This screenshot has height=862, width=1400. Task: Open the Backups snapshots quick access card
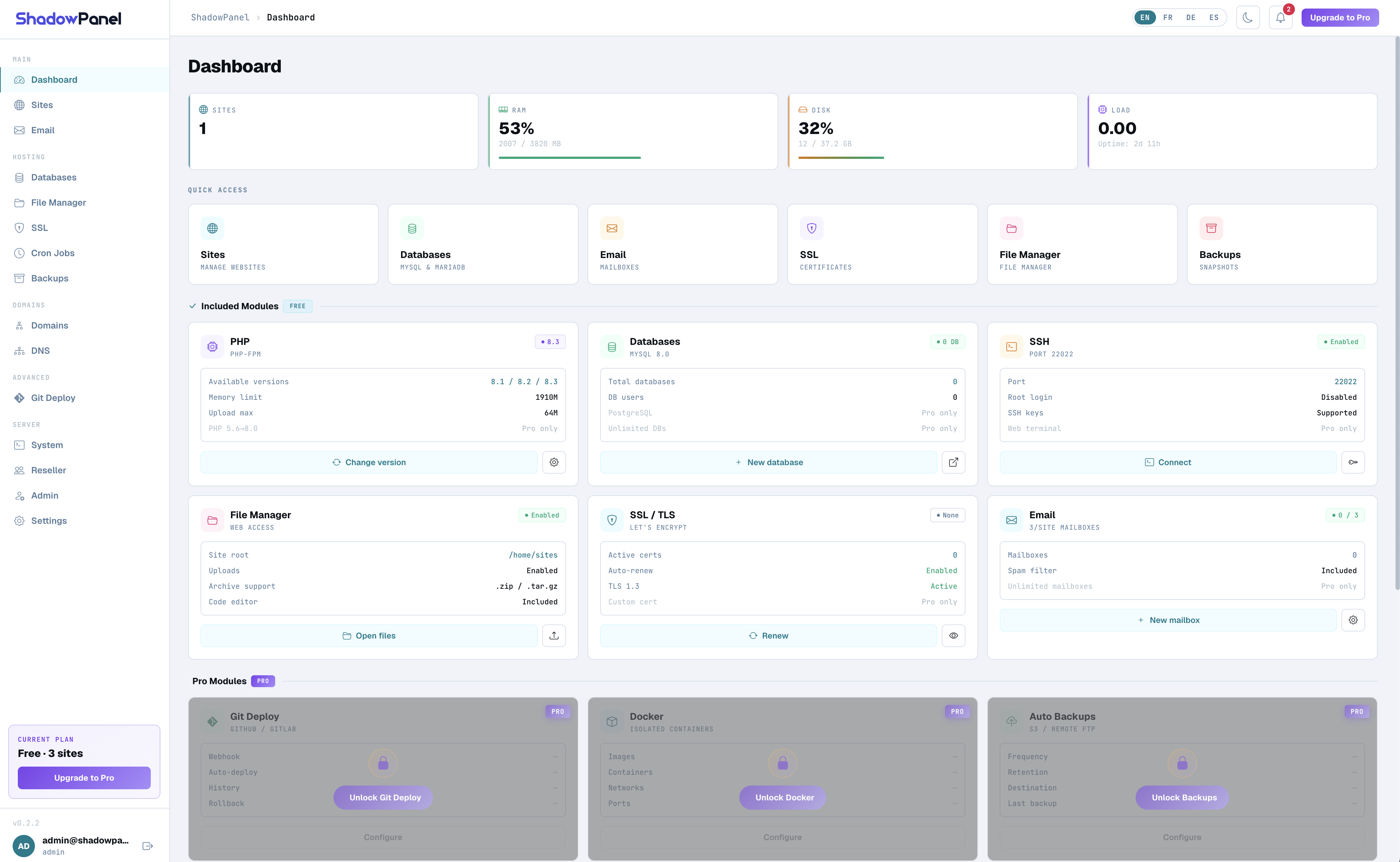click(1282, 244)
